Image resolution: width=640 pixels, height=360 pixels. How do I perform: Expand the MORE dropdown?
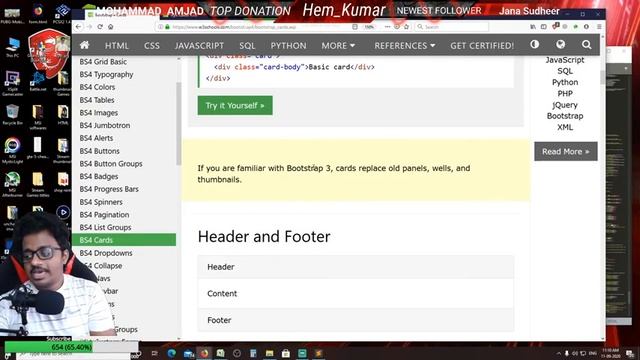[x=338, y=46]
